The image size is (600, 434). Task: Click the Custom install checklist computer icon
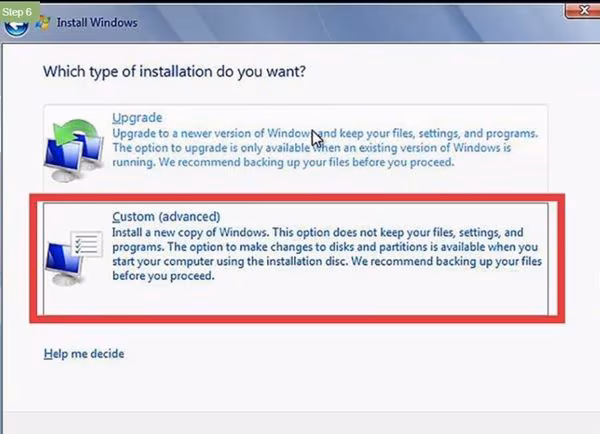click(x=74, y=258)
